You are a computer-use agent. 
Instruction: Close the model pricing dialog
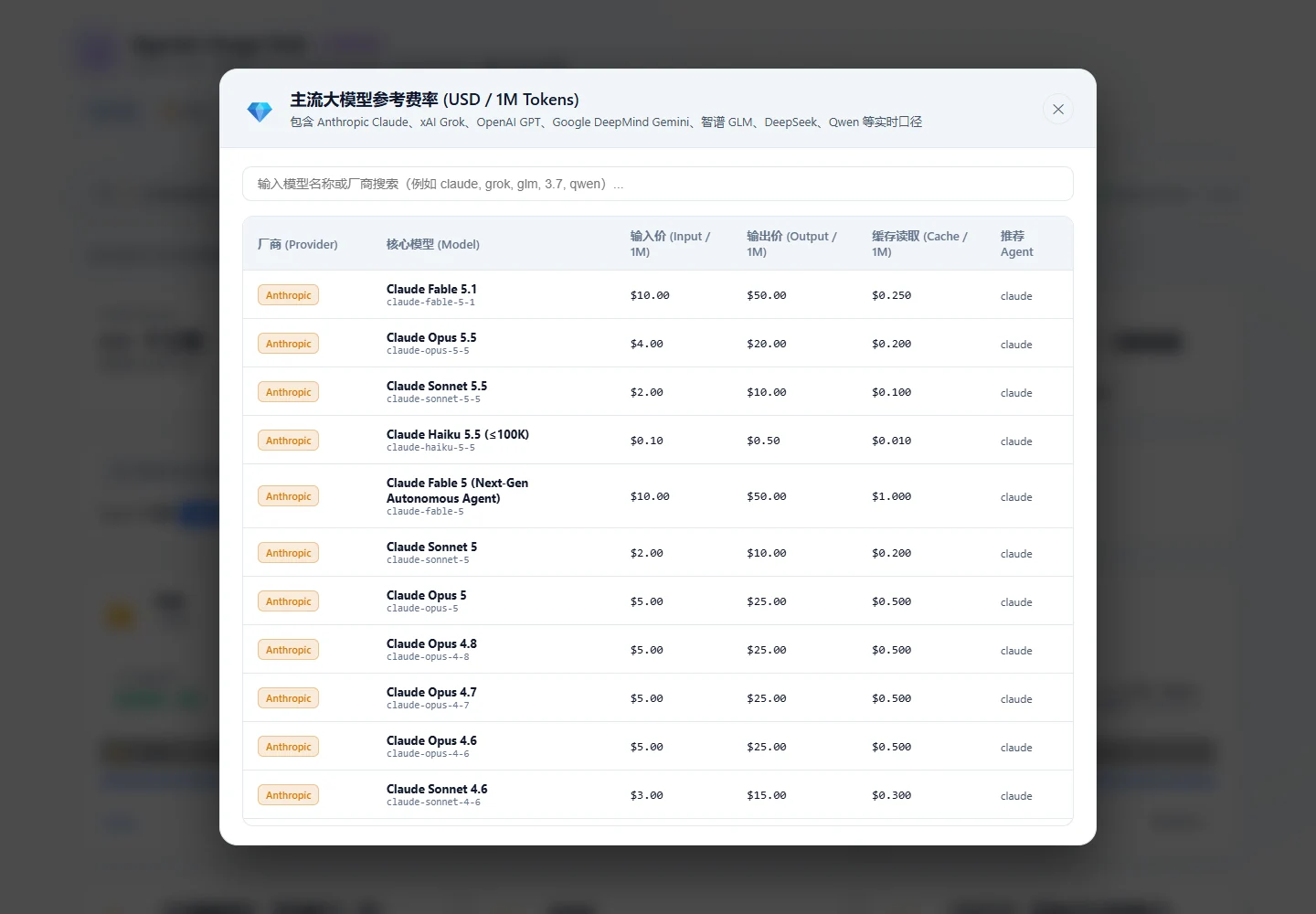(x=1057, y=110)
